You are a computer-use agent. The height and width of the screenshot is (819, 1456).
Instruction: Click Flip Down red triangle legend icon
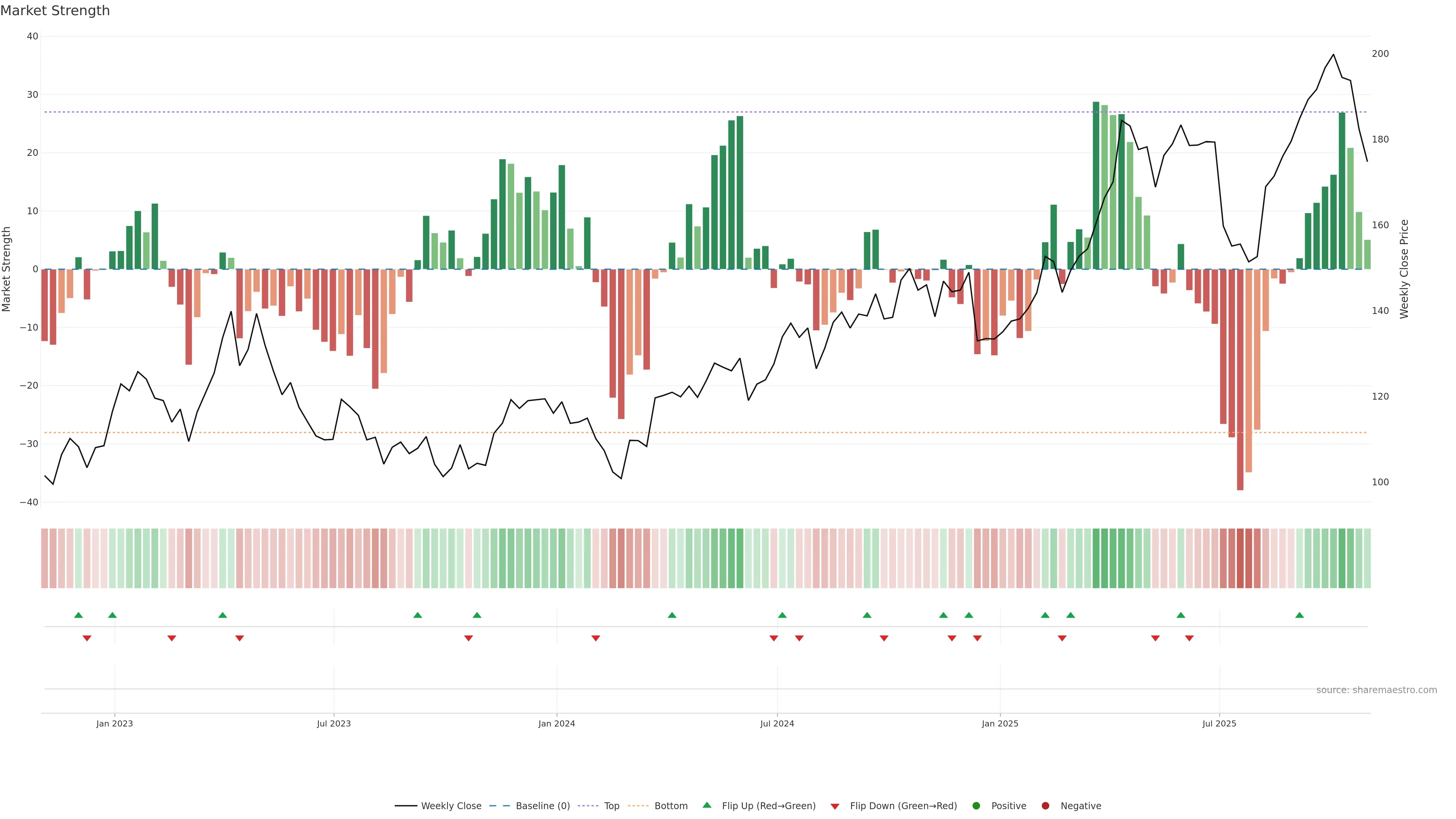click(835, 806)
